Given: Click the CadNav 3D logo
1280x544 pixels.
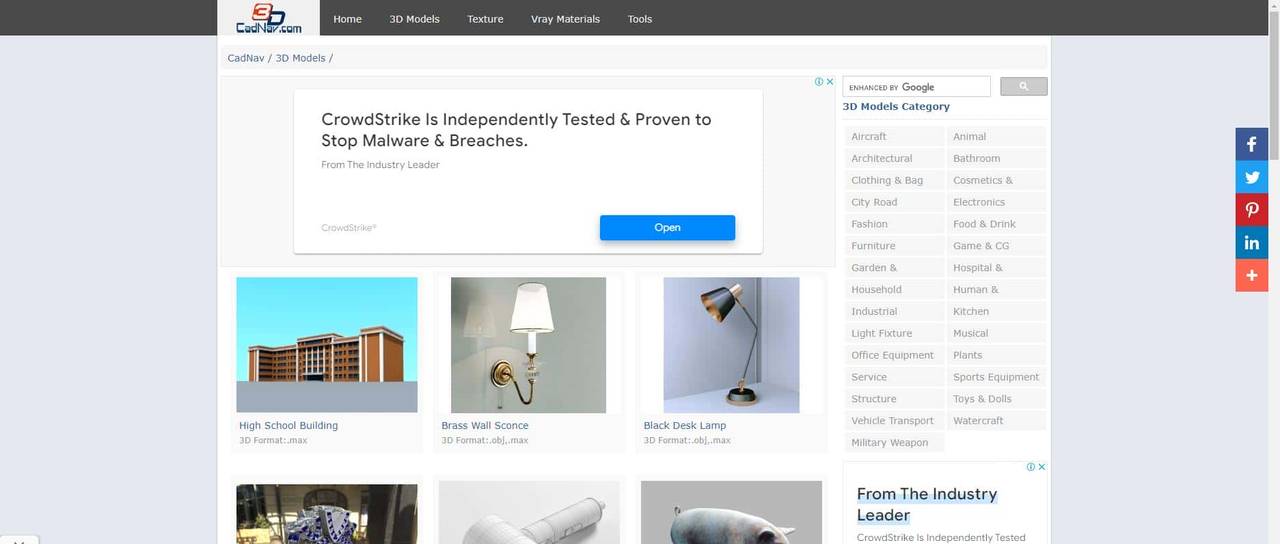Looking at the screenshot, I should (x=269, y=18).
